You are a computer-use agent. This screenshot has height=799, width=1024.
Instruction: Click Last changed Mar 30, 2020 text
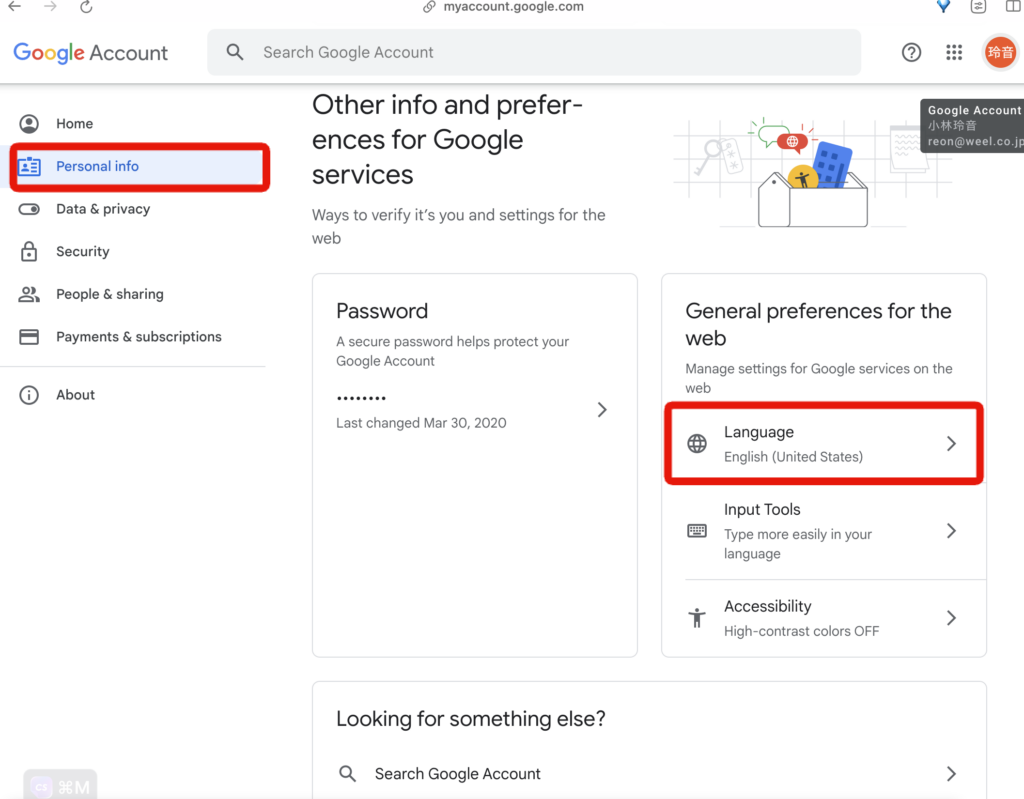pos(421,423)
